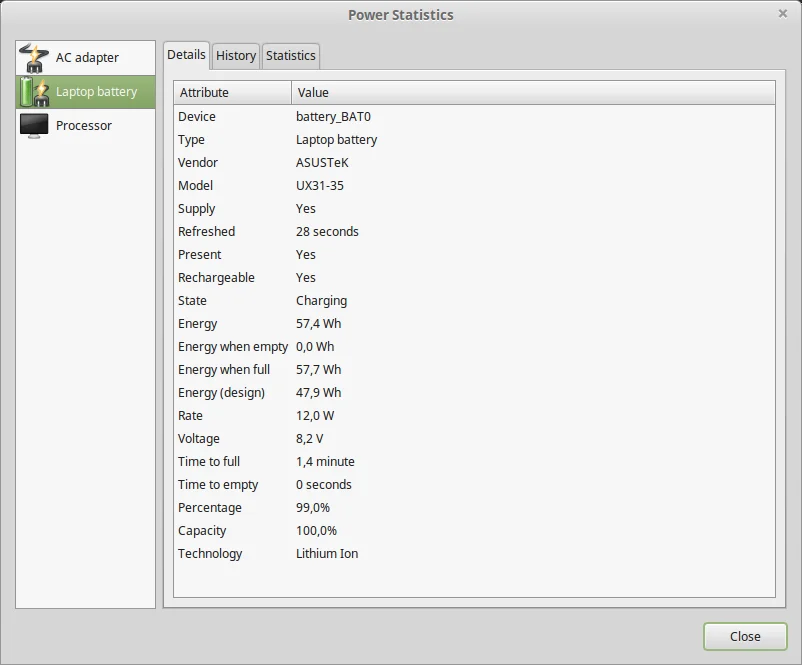Select the 'Energy (design)' label
Image resolution: width=802 pixels, height=665 pixels.
[221, 393]
